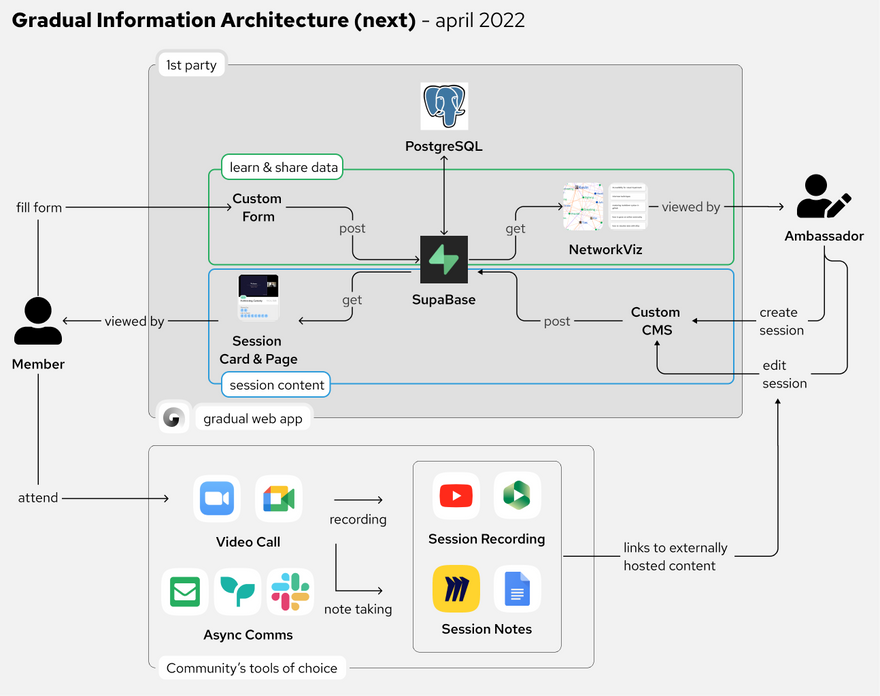This screenshot has height=696, width=880.
Task: Click the '1st party' label tag
Action: [x=191, y=65]
